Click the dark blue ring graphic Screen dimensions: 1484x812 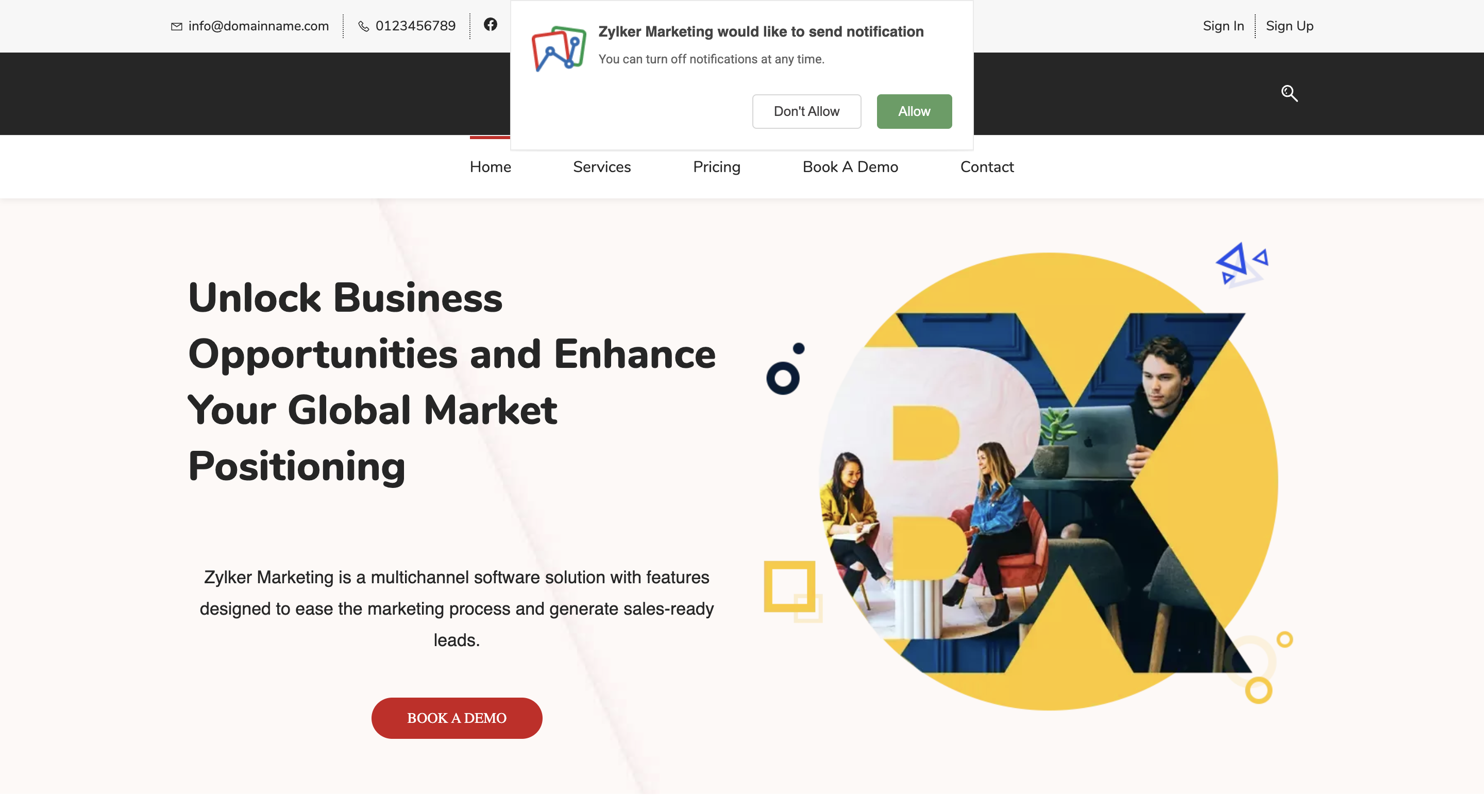tap(783, 378)
